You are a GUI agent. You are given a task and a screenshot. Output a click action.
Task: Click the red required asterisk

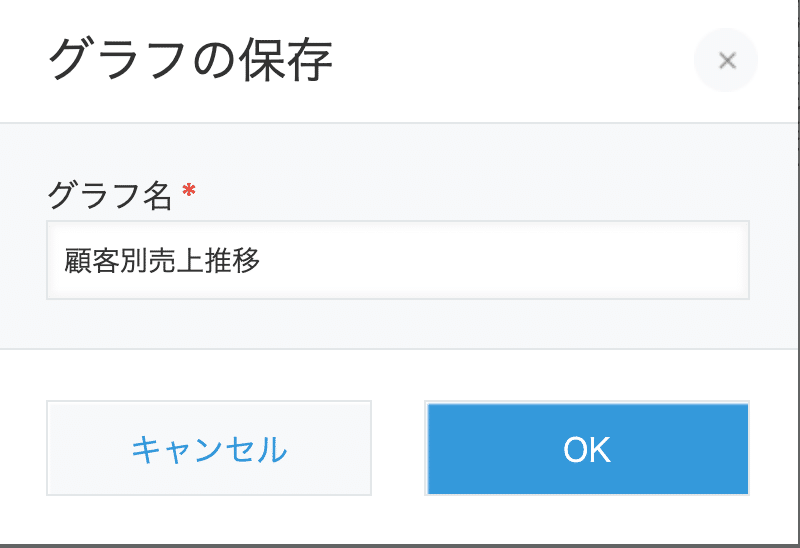point(189,191)
